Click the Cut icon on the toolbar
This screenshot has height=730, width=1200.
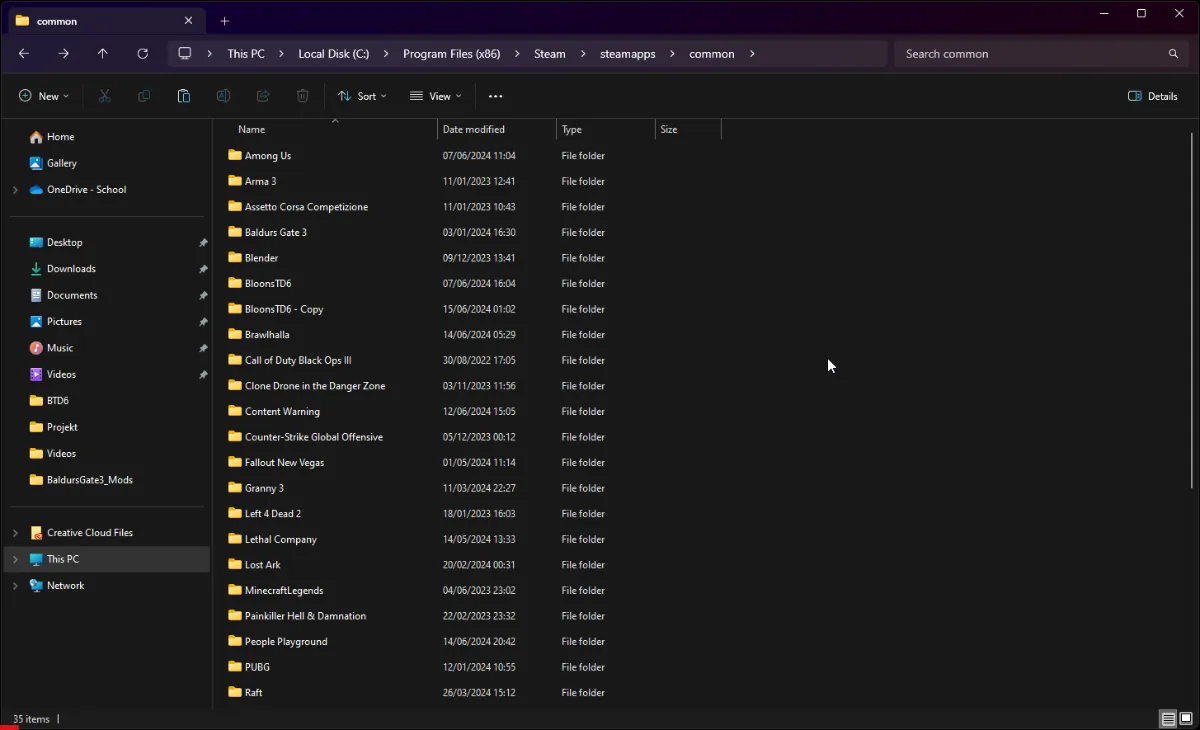coord(104,95)
